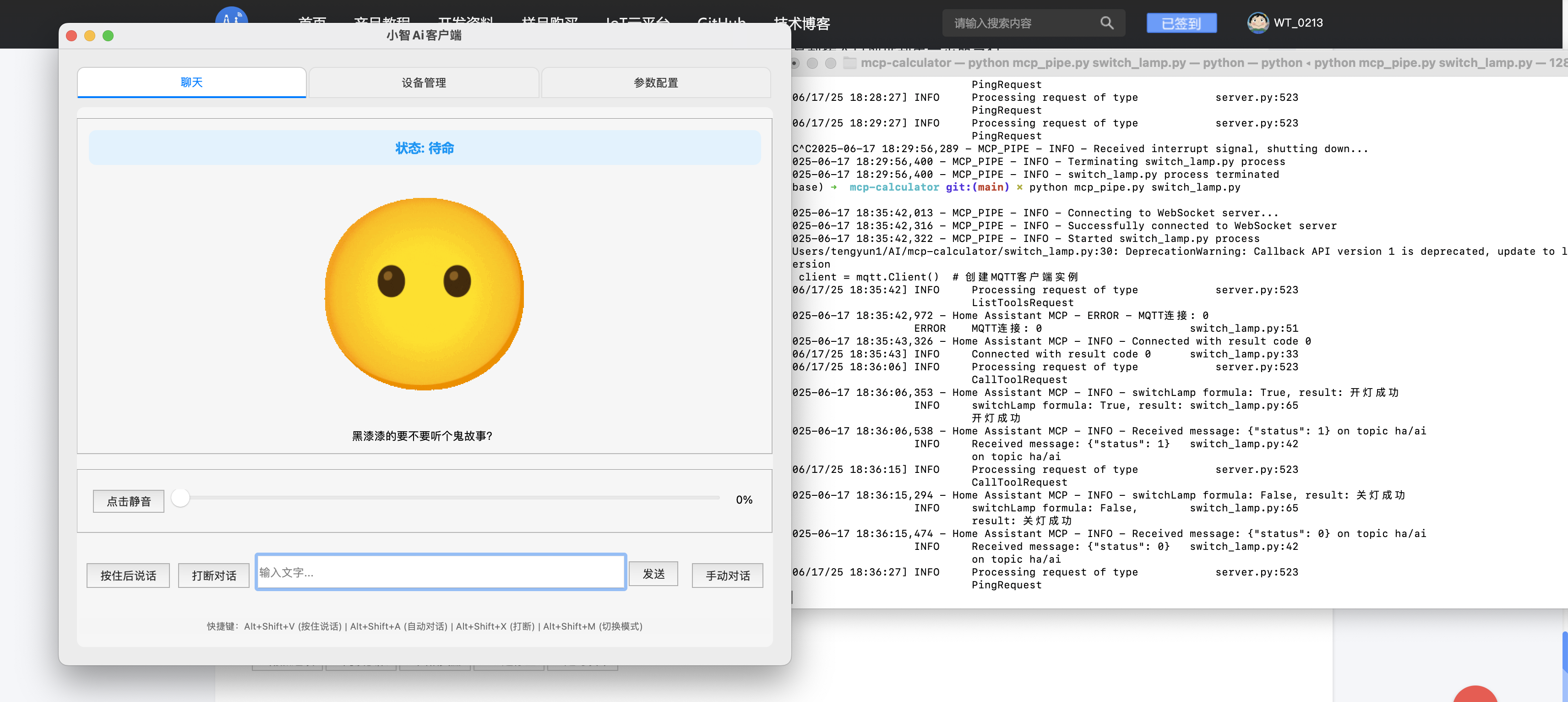Click the 已签到 button in website header
Viewport: 1568px width, 702px height.
1181,23
